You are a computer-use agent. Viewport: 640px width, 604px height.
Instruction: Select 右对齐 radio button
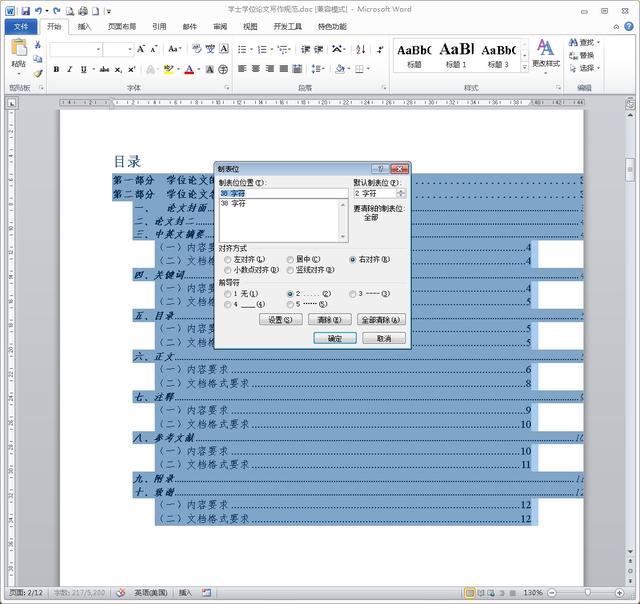pos(353,260)
